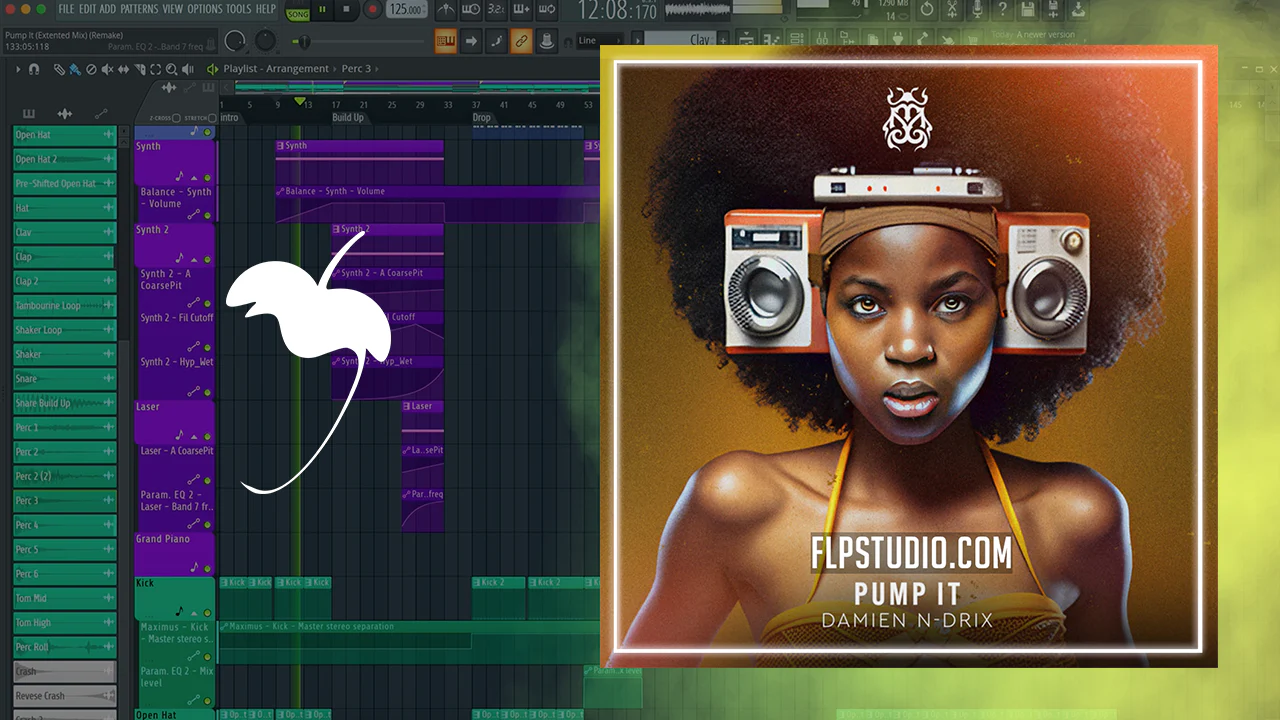Select the playback speaker tool in Playlist
The height and width of the screenshot is (720, 1280).
point(188,70)
